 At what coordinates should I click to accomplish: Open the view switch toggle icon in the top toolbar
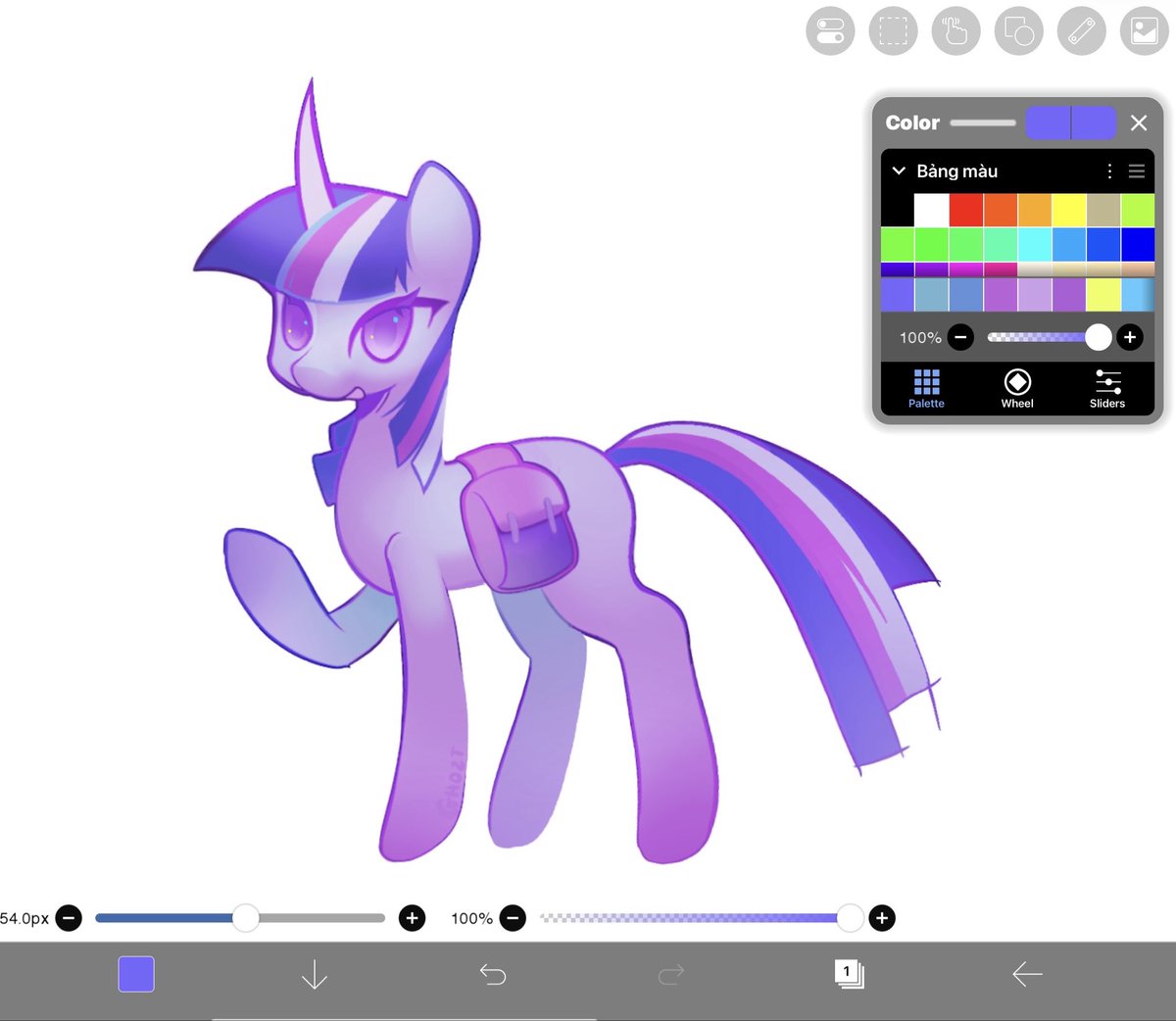click(830, 30)
